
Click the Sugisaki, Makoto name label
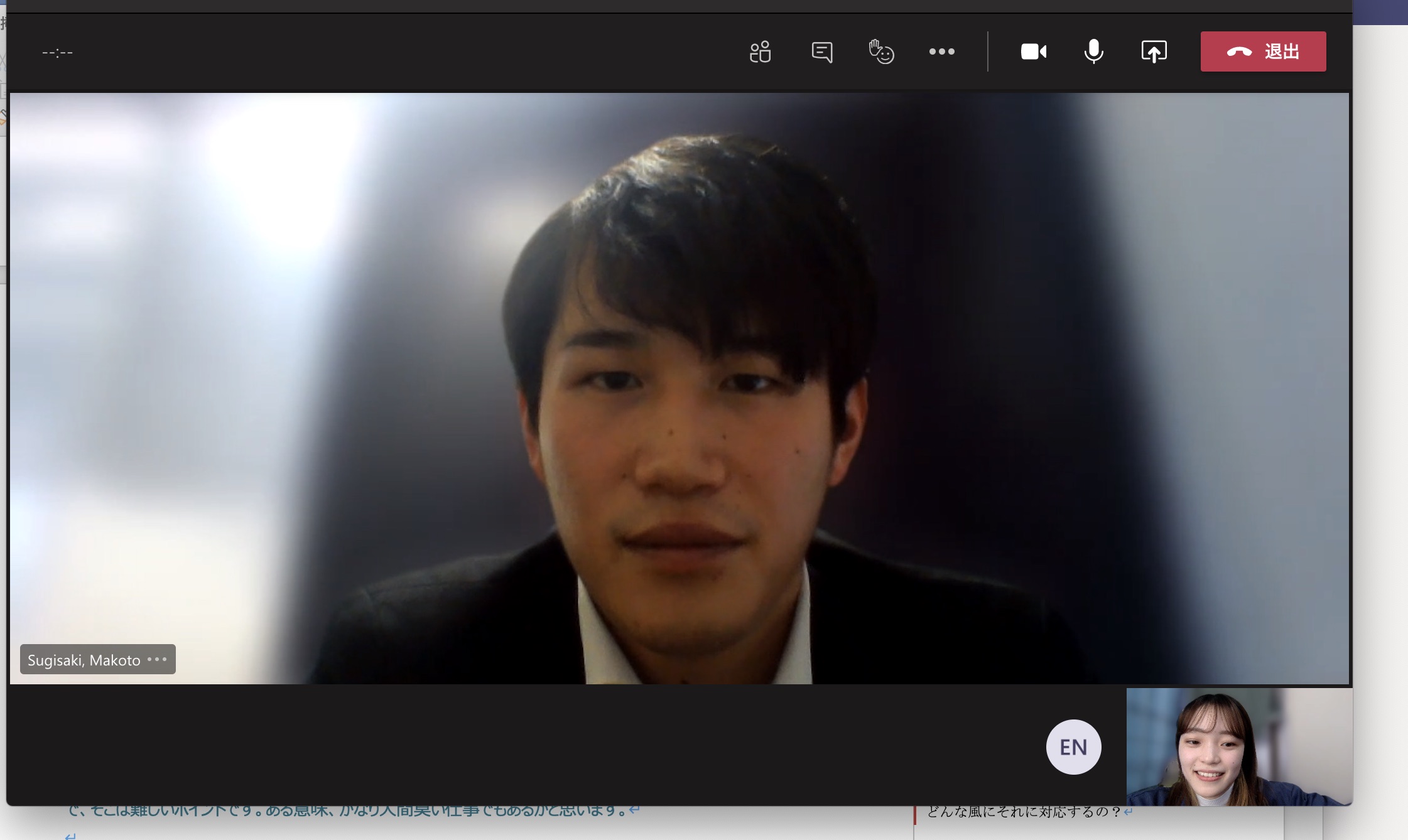(x=84, y=660)
